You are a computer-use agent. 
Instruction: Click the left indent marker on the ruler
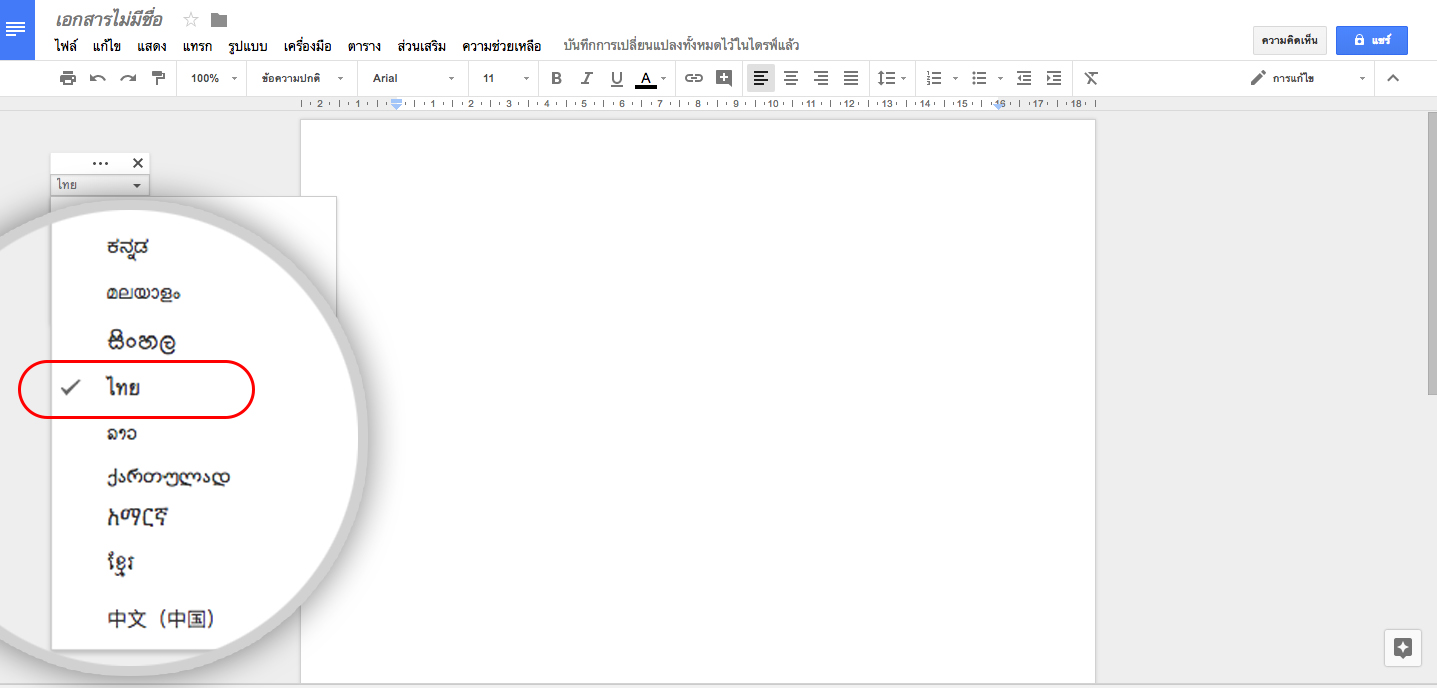pyautogui.click(x=397, y=103)
